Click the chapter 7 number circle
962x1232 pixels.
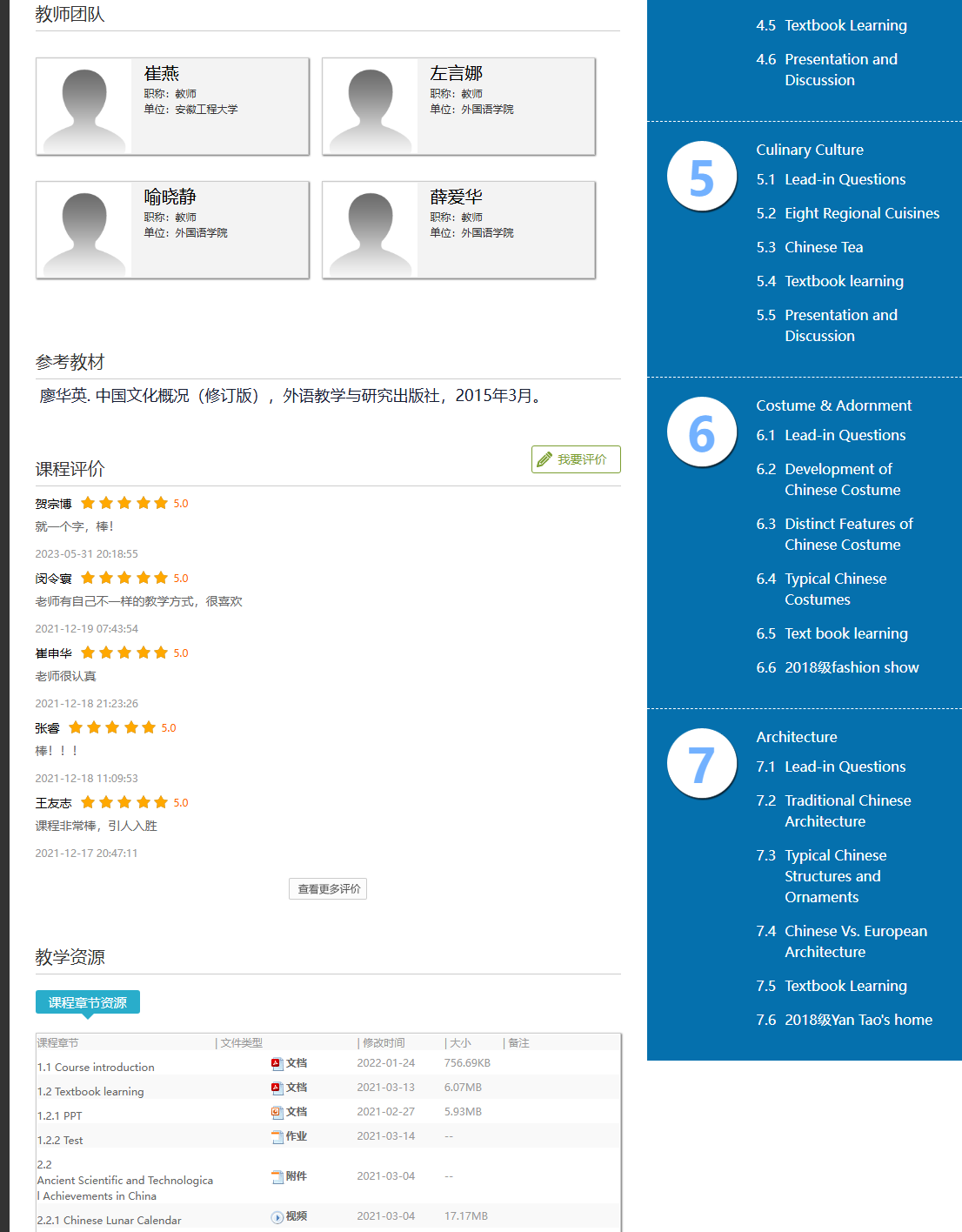click(702, 764)
